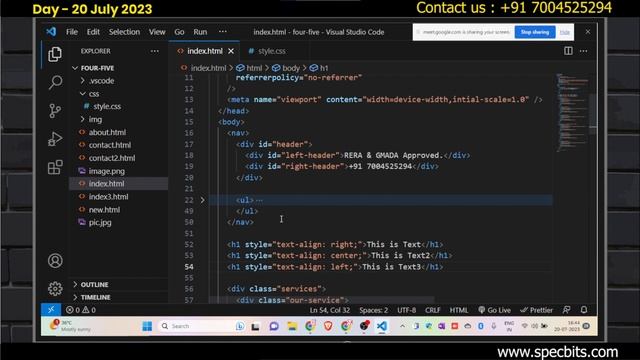The height and width of the screenshot is (360, 640).
Task: Open the File menu
Action: (x=72, y=32)
